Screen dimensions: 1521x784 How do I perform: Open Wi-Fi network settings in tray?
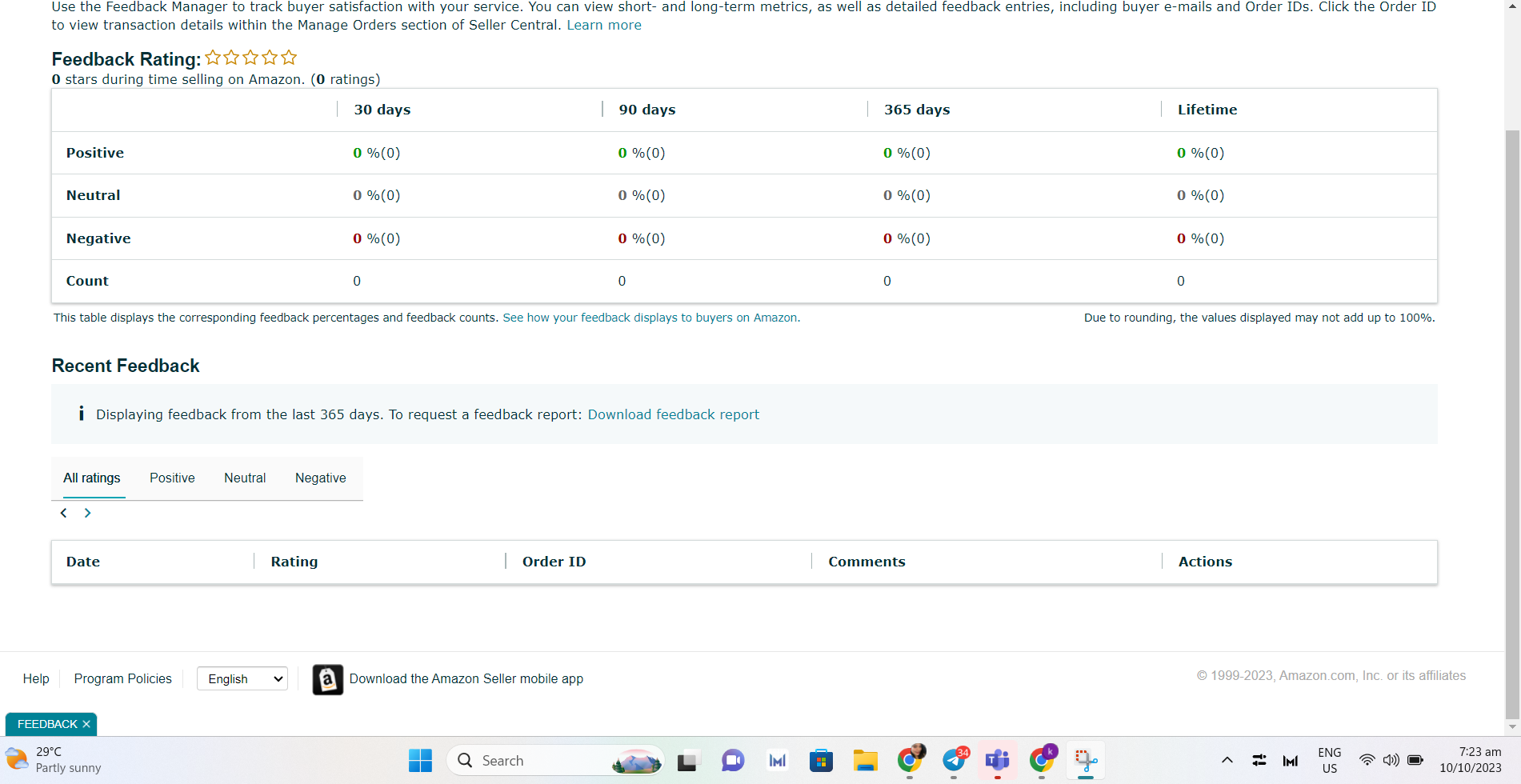pyautogui.click(x=1367, y=760)
